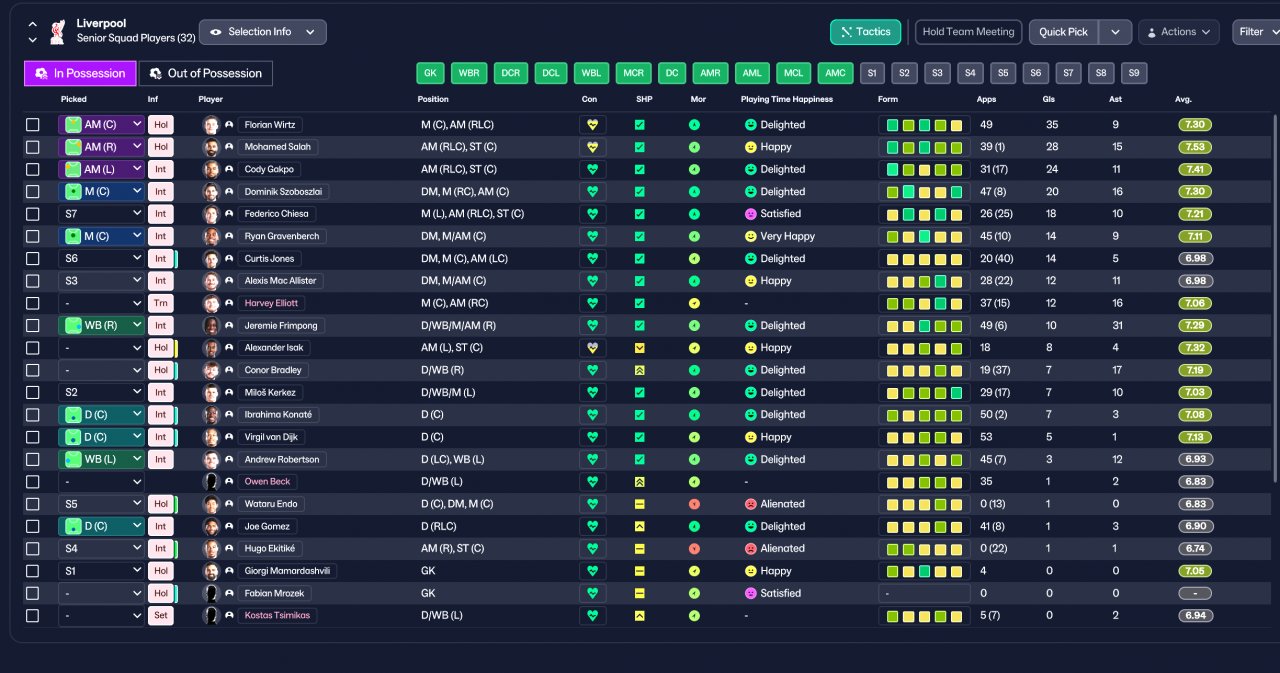Open the WB (R) picked dropdown for Jeremie Frimpong

pos(101,325)
